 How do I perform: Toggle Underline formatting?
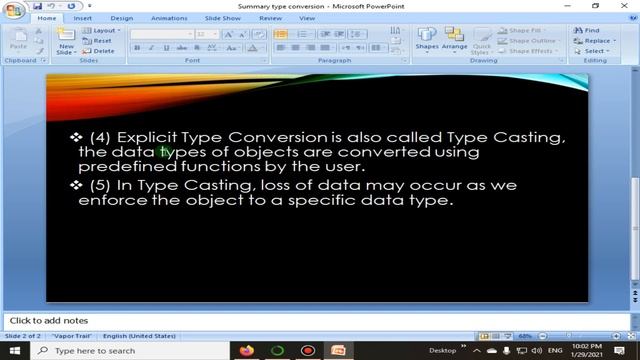click(166, 48)
